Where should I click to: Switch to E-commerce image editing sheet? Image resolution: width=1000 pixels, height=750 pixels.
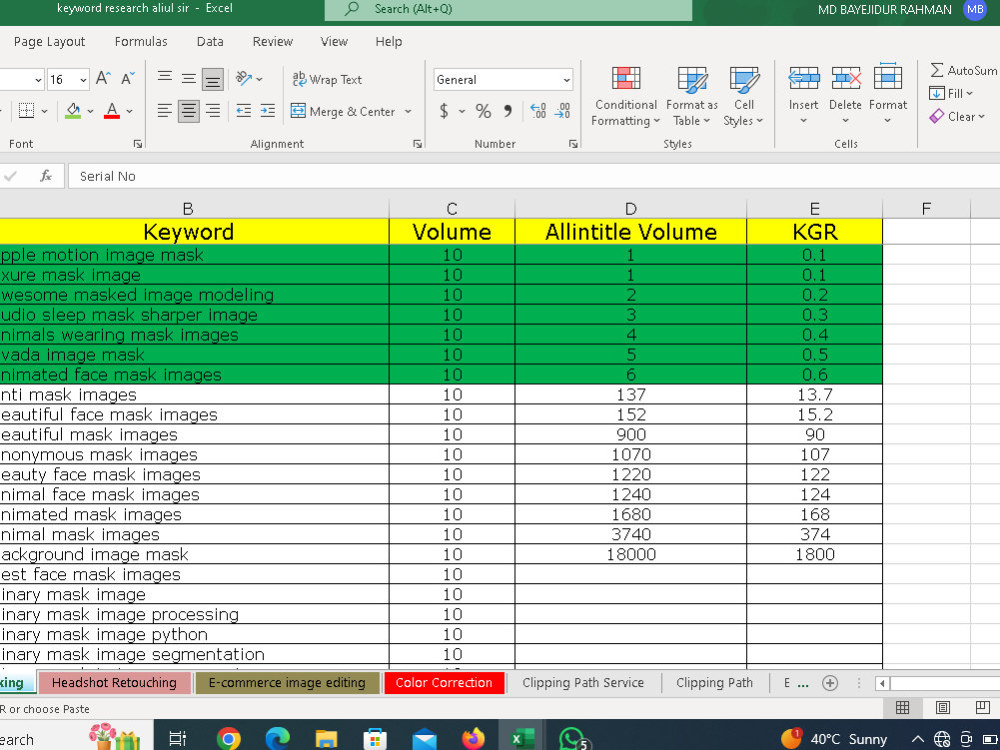287,682
